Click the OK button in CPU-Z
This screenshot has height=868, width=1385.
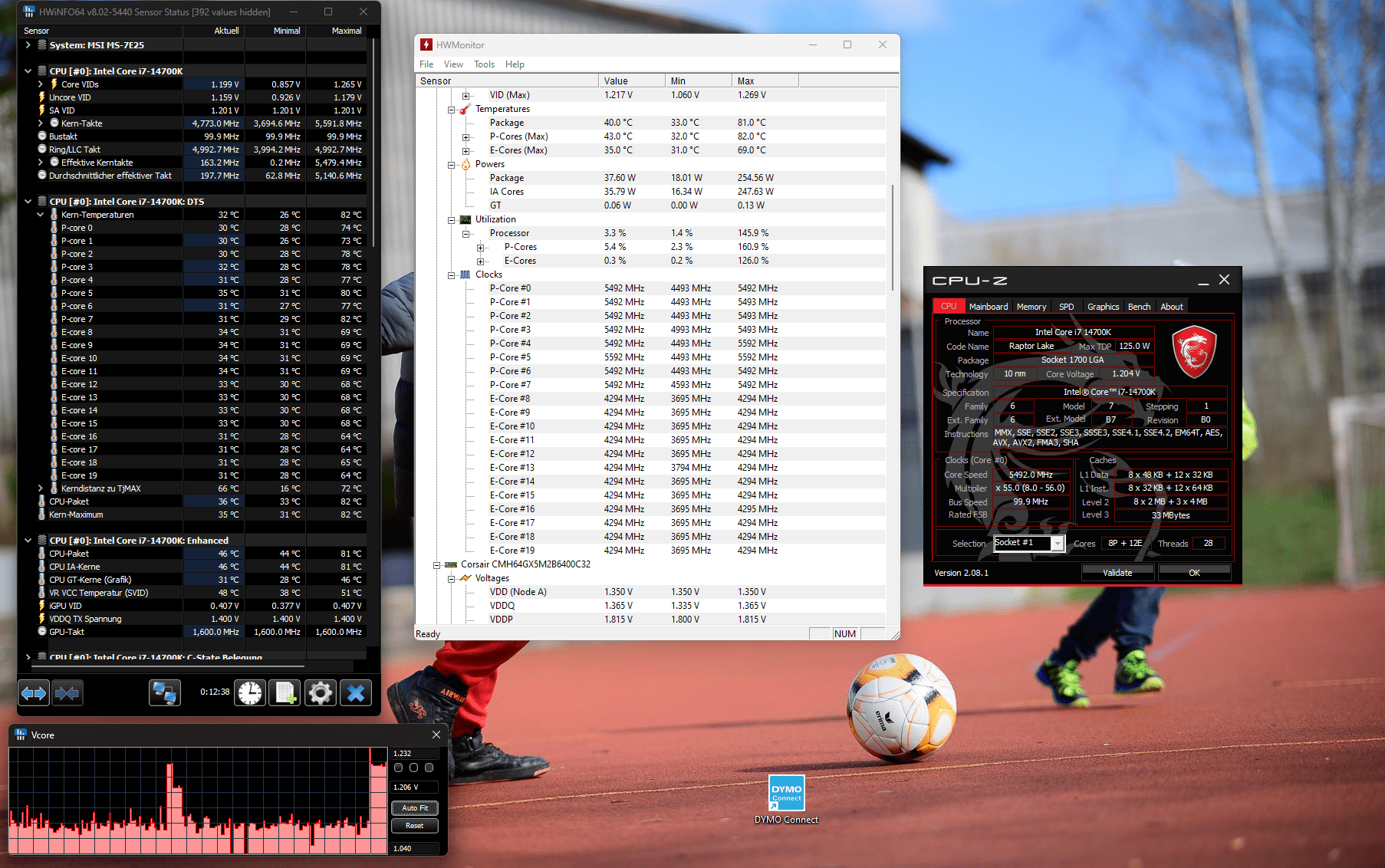pos(1194,573)
